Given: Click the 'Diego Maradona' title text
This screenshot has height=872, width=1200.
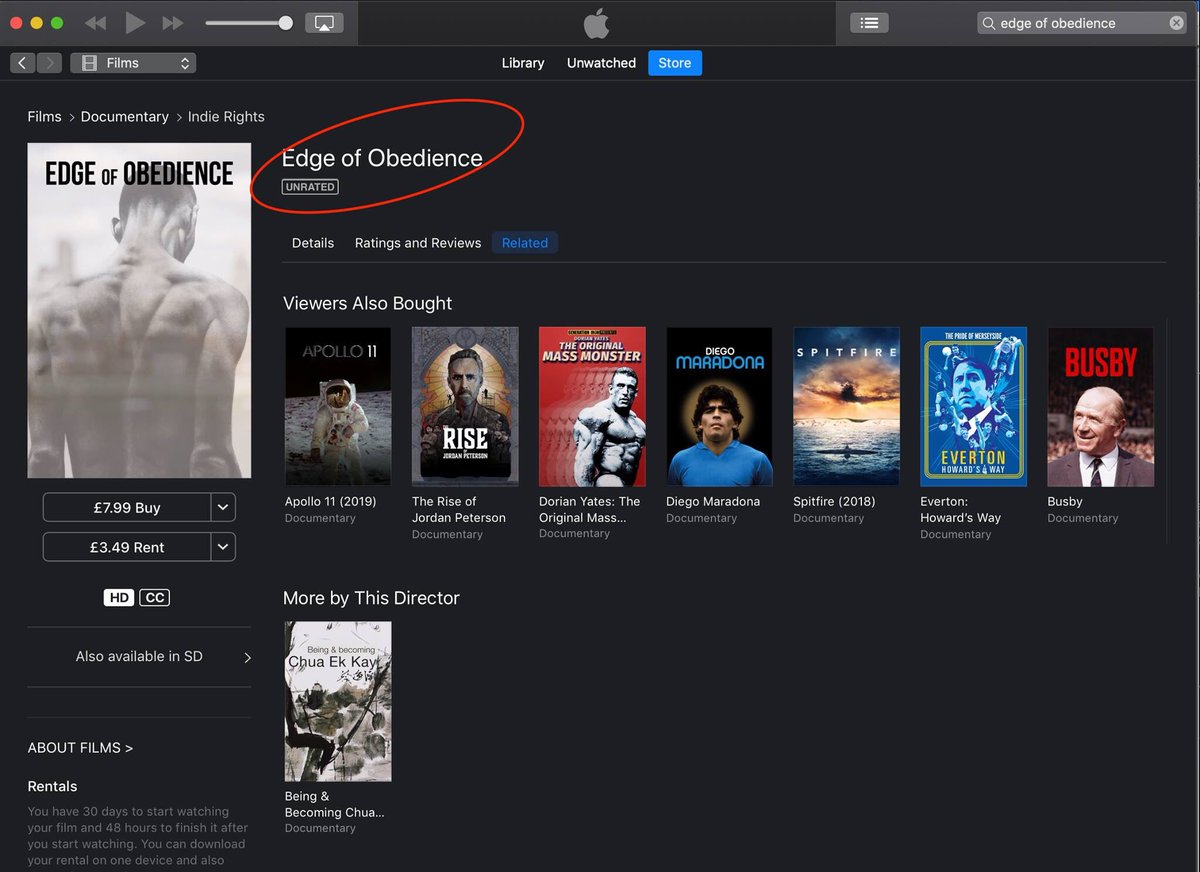Looking at the screenshot, I should (x=713, y=502).
